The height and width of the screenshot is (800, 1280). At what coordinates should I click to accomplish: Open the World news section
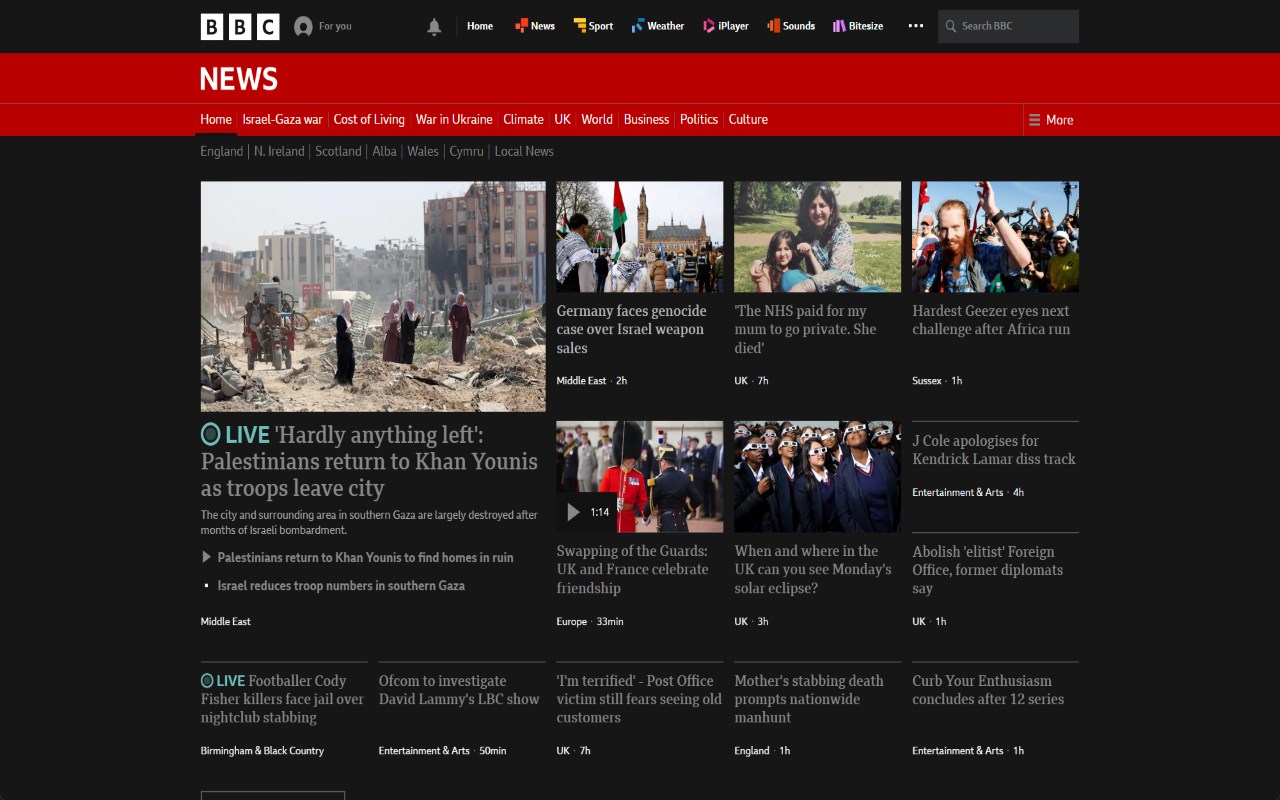coord(597,119)
